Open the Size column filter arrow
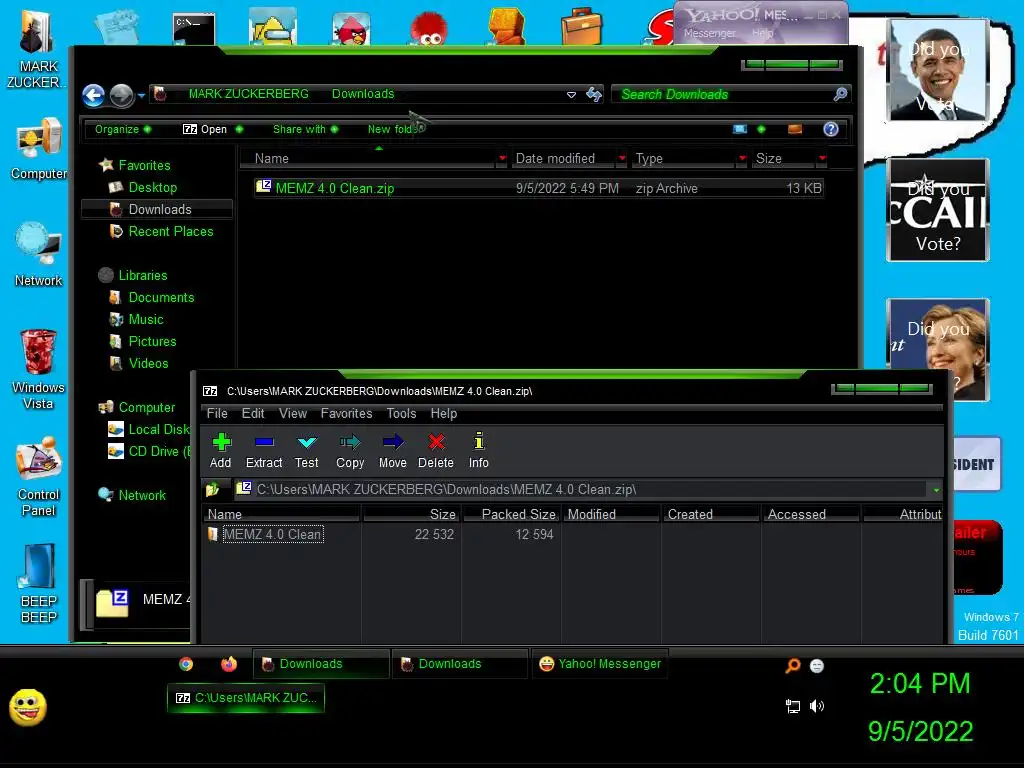The image size is (1024, 768). [x=822, y=158]
